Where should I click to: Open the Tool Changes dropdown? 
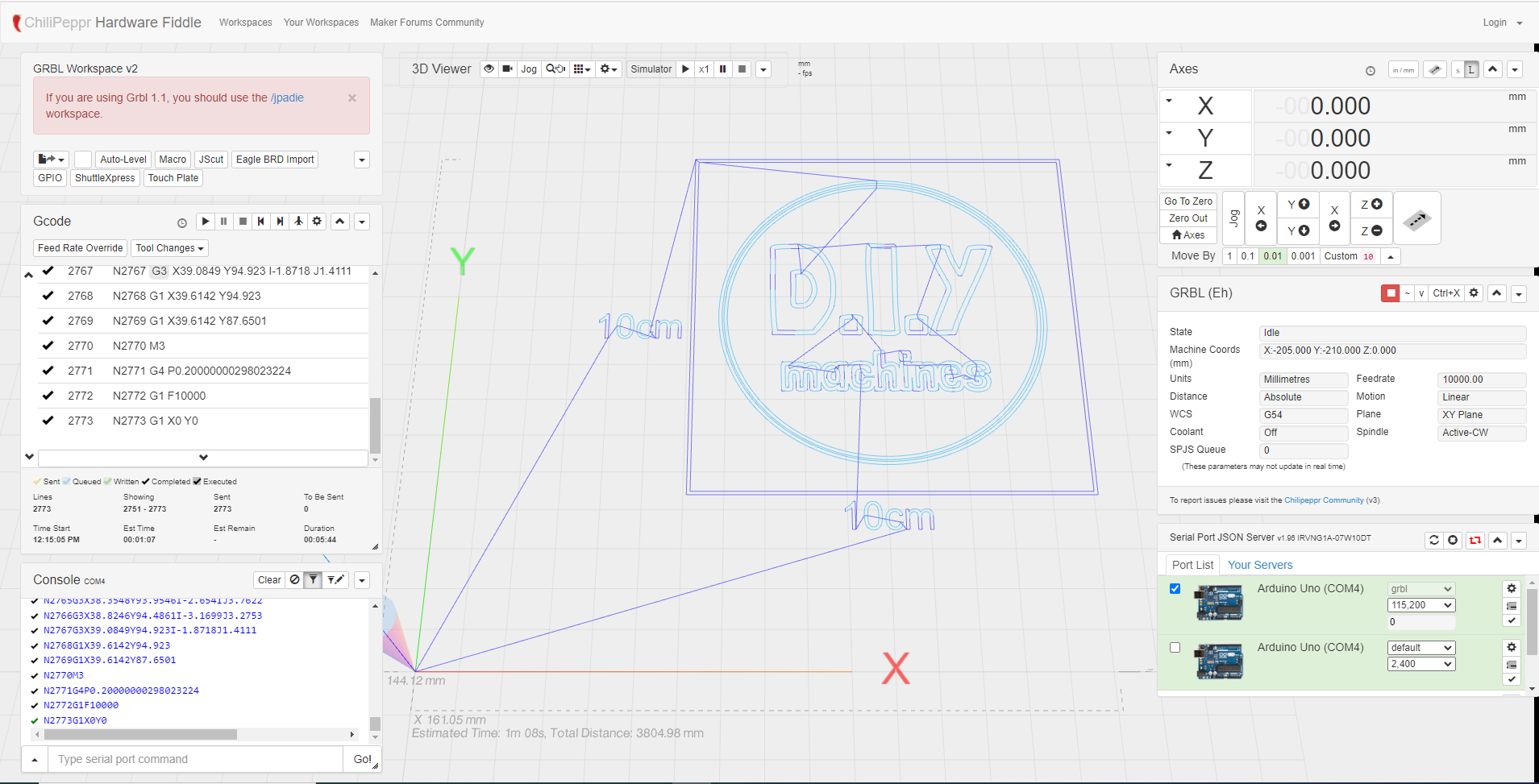(170, 248)
